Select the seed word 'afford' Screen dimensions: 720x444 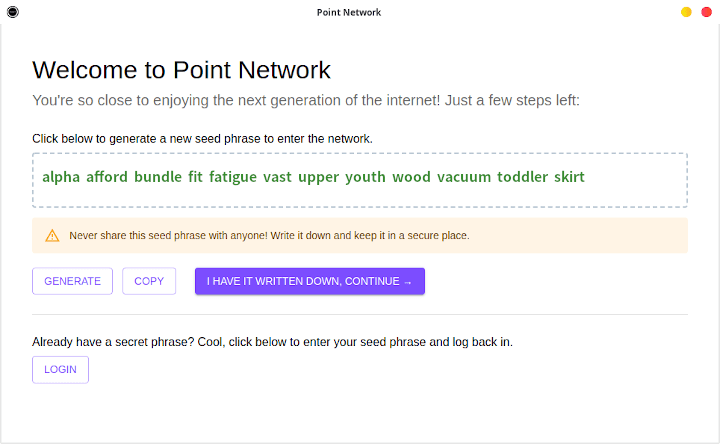click(107, 177)
